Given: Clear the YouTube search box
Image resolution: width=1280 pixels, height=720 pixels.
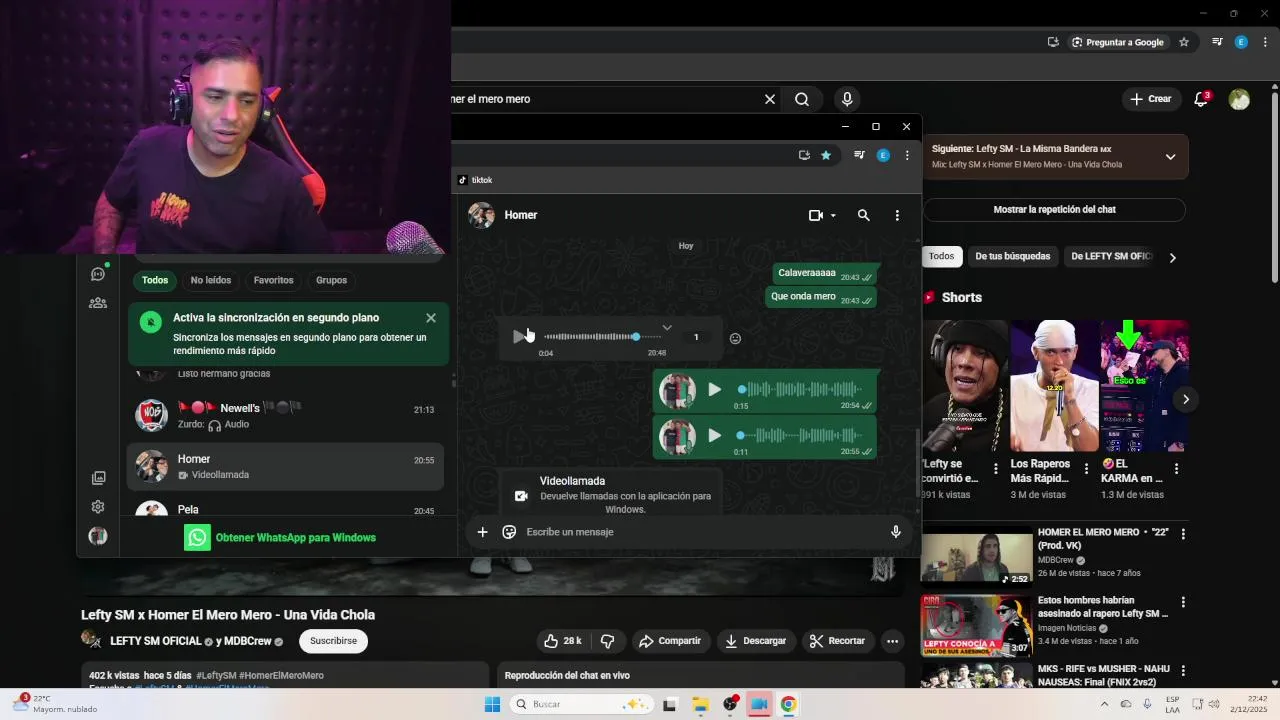Looking at the screenshot, I should pos(770,99).
